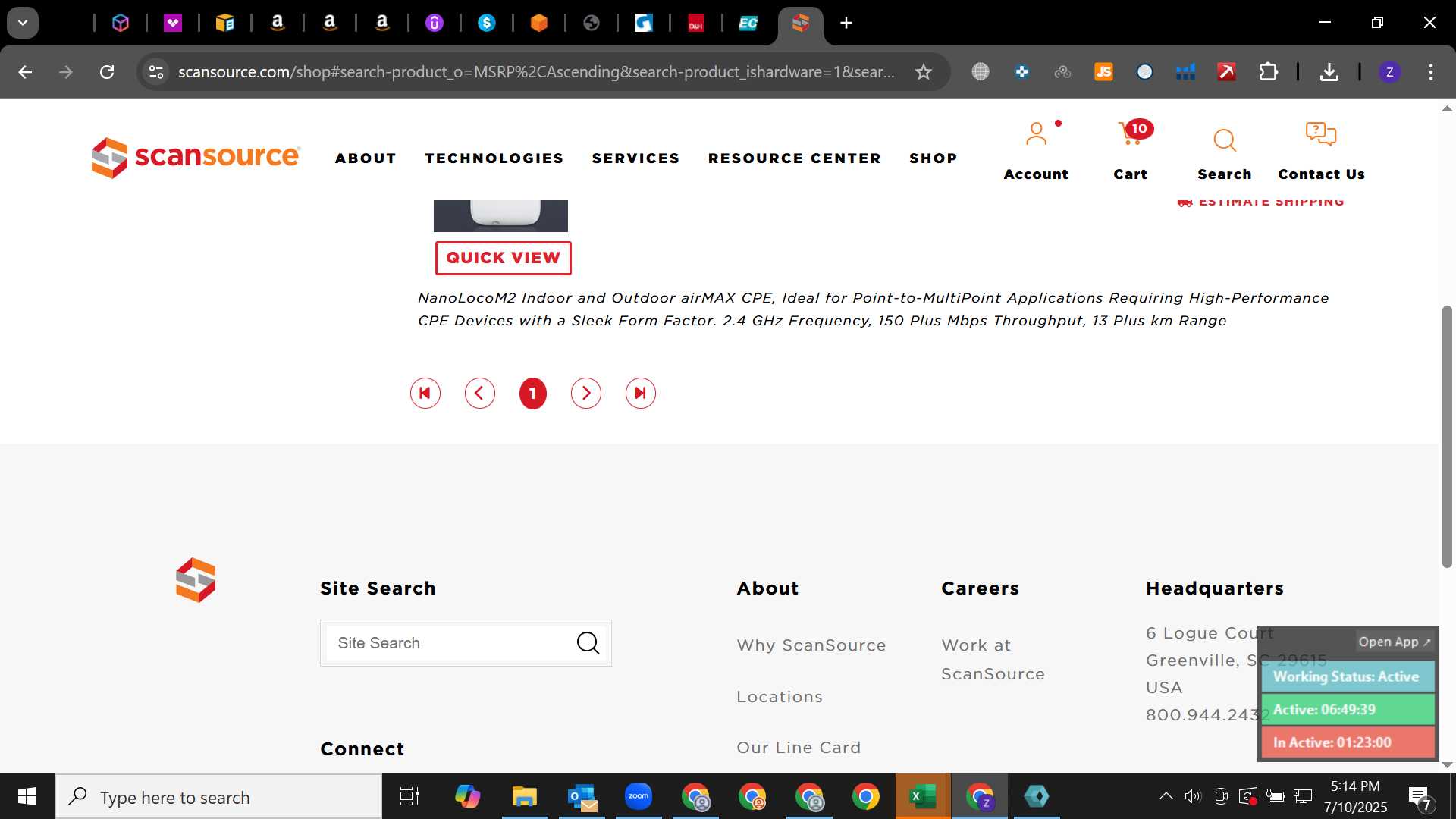
Task: Jump to last results page
Action: pyautogui.click(x=641, y=393)
